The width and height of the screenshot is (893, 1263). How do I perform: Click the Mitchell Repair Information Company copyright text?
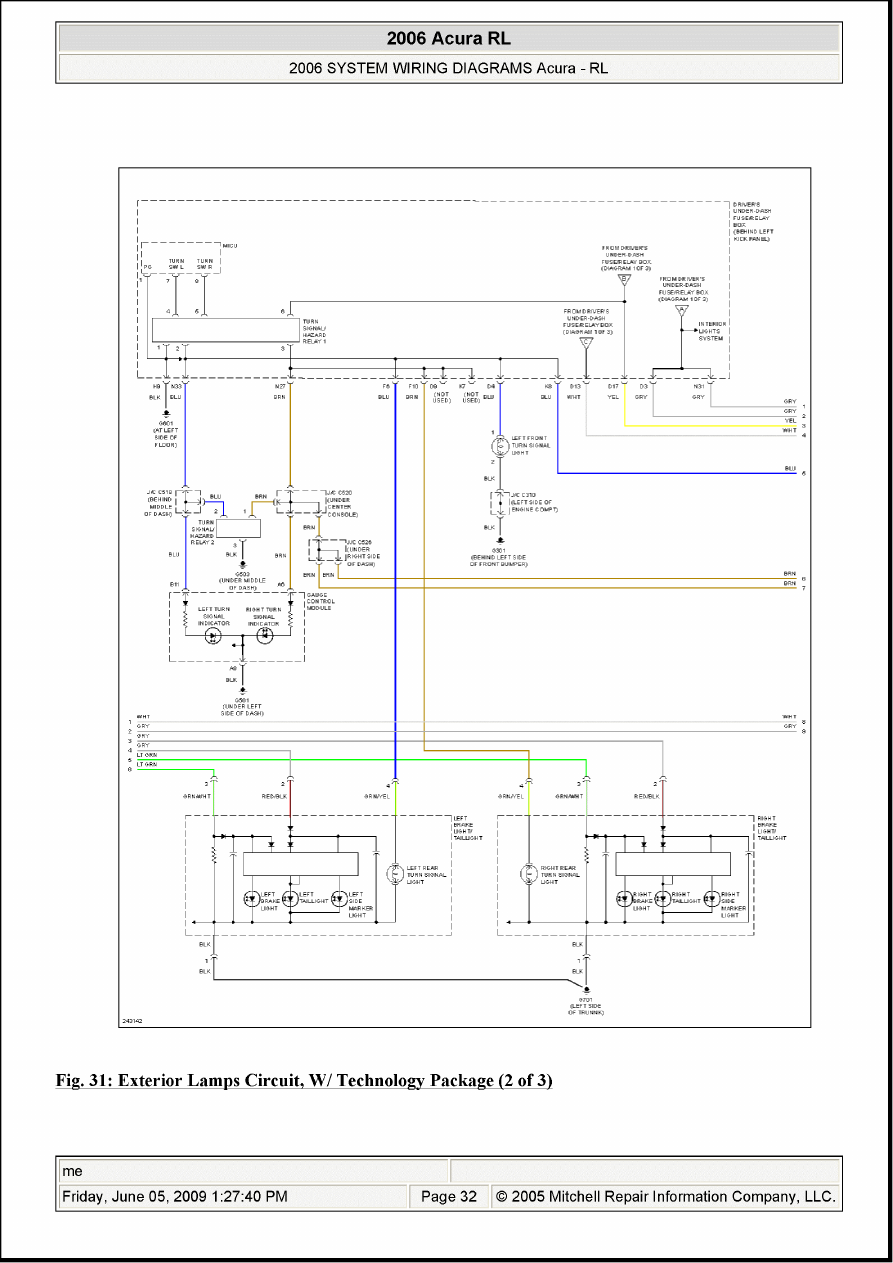click(666, 1196)
